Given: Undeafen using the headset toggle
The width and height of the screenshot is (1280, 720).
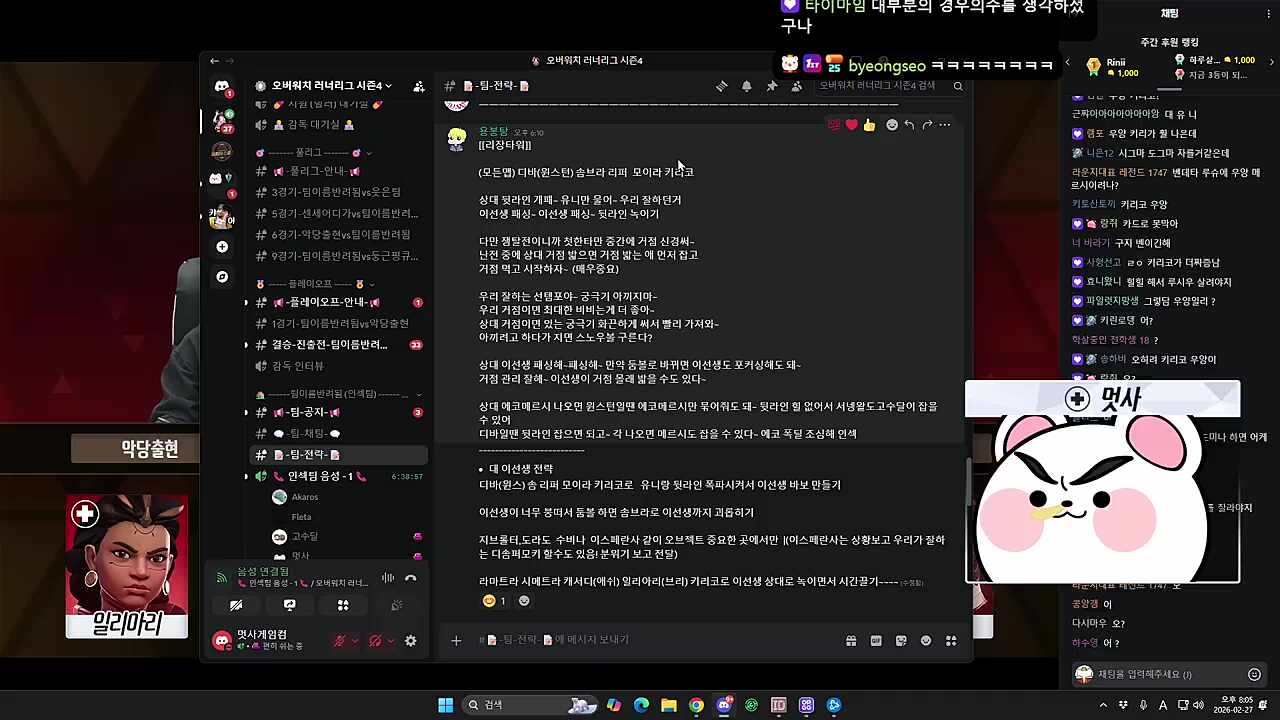Looking at the screenshot, I should pos(377,640).
